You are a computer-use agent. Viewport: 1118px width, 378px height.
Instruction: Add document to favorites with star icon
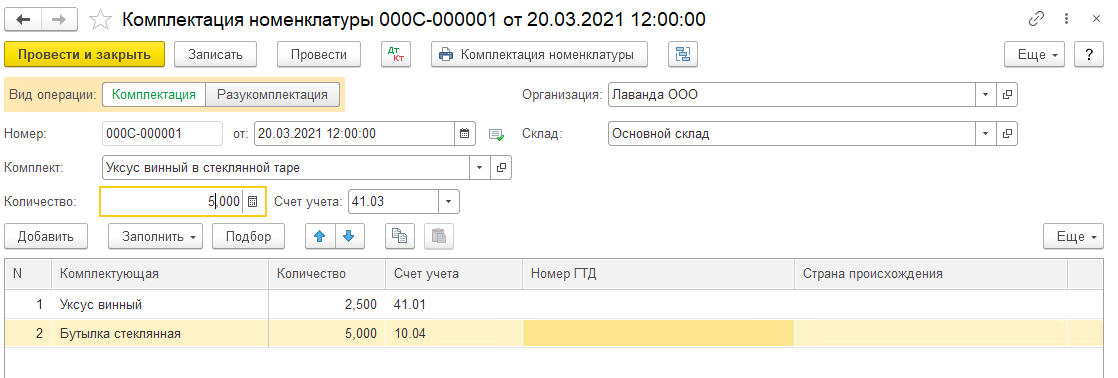click(102, 20)
